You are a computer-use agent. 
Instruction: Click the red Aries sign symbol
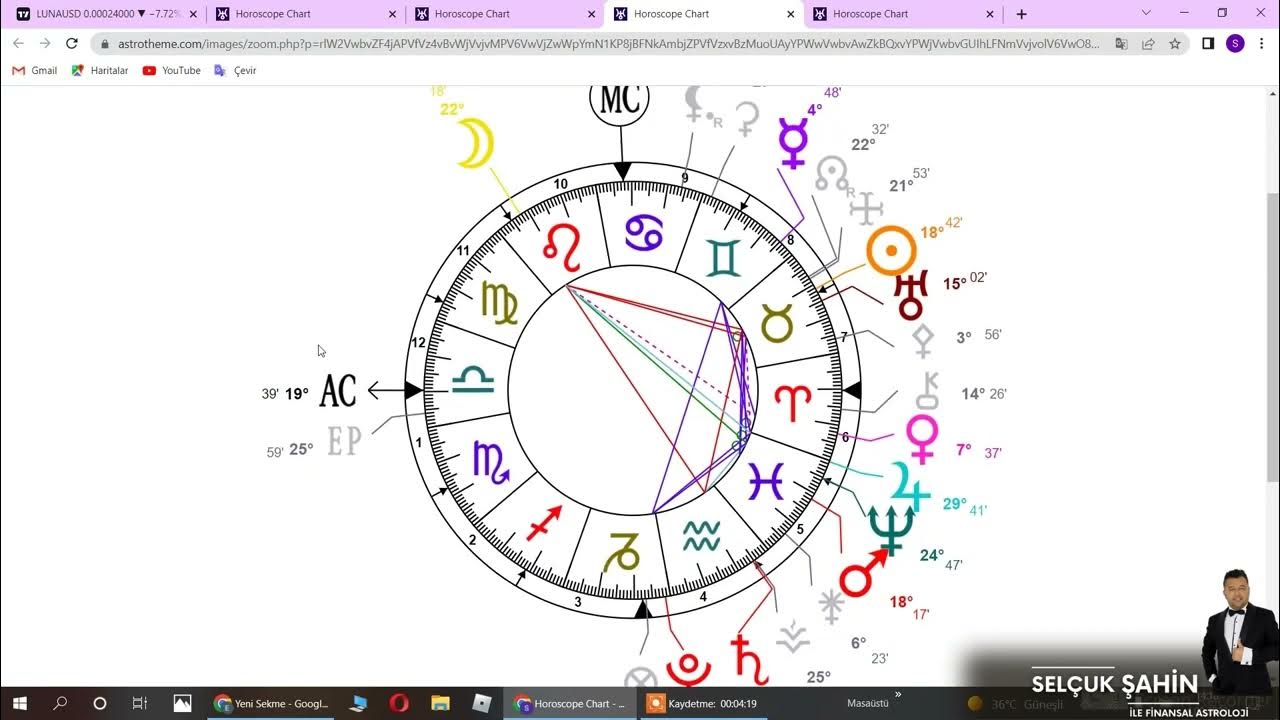click(x=793, y=402)
